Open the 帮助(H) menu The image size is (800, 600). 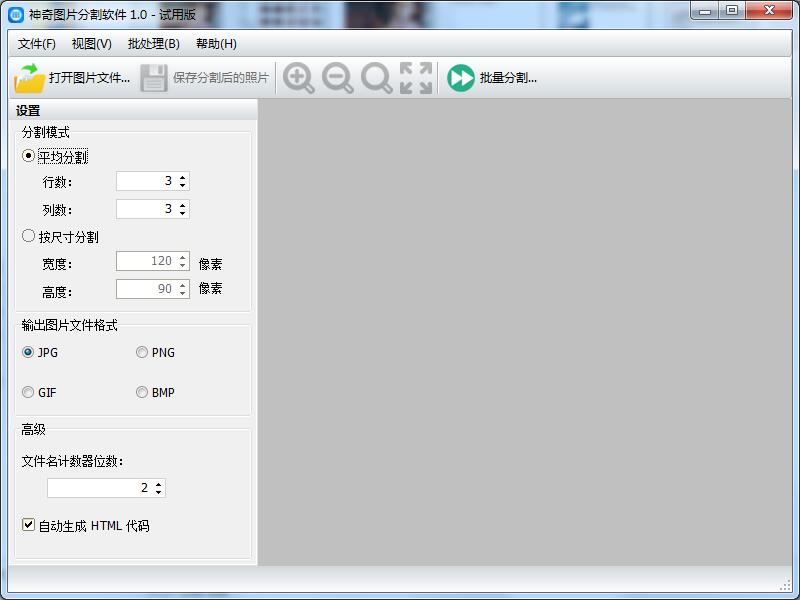216,44
